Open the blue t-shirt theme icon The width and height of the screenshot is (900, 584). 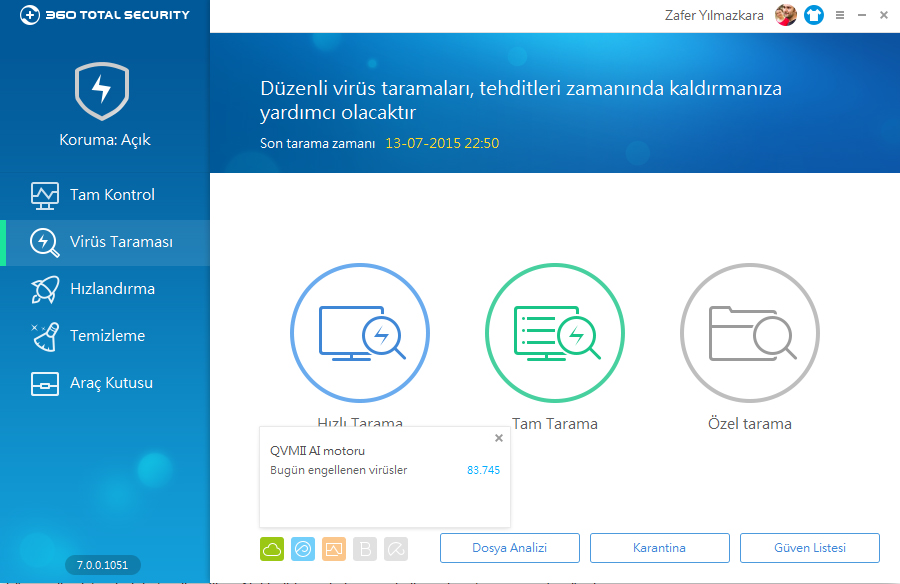click(813, 15)
